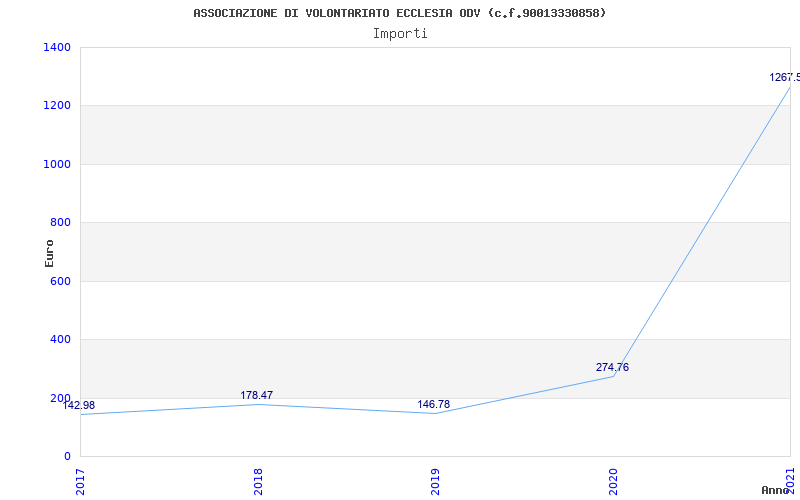
Task: Select the 2018 year axis label
Action: coord(258,482)
